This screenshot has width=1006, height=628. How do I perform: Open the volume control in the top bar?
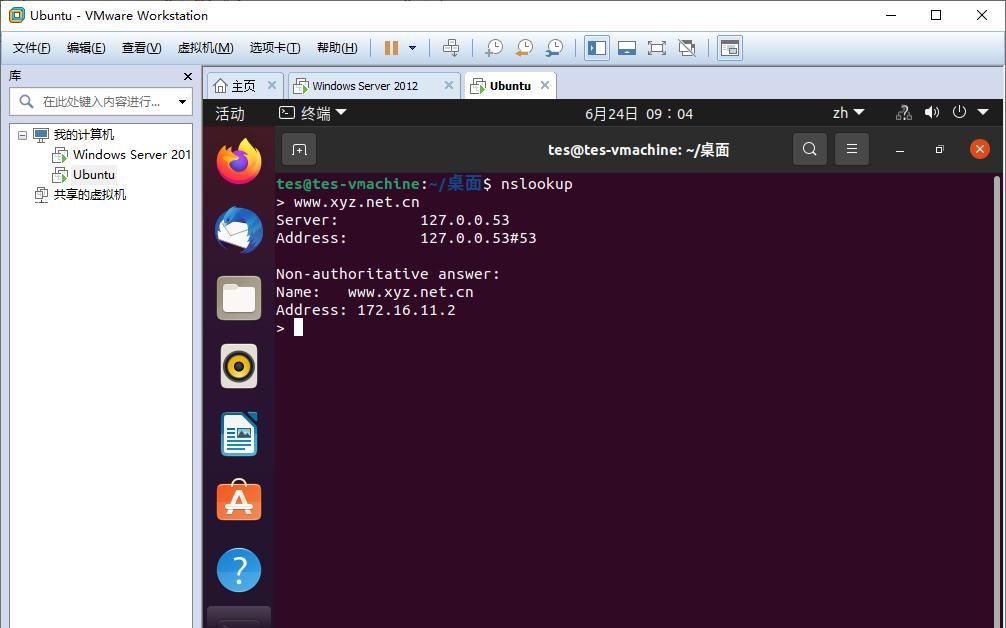click(931, 111)
